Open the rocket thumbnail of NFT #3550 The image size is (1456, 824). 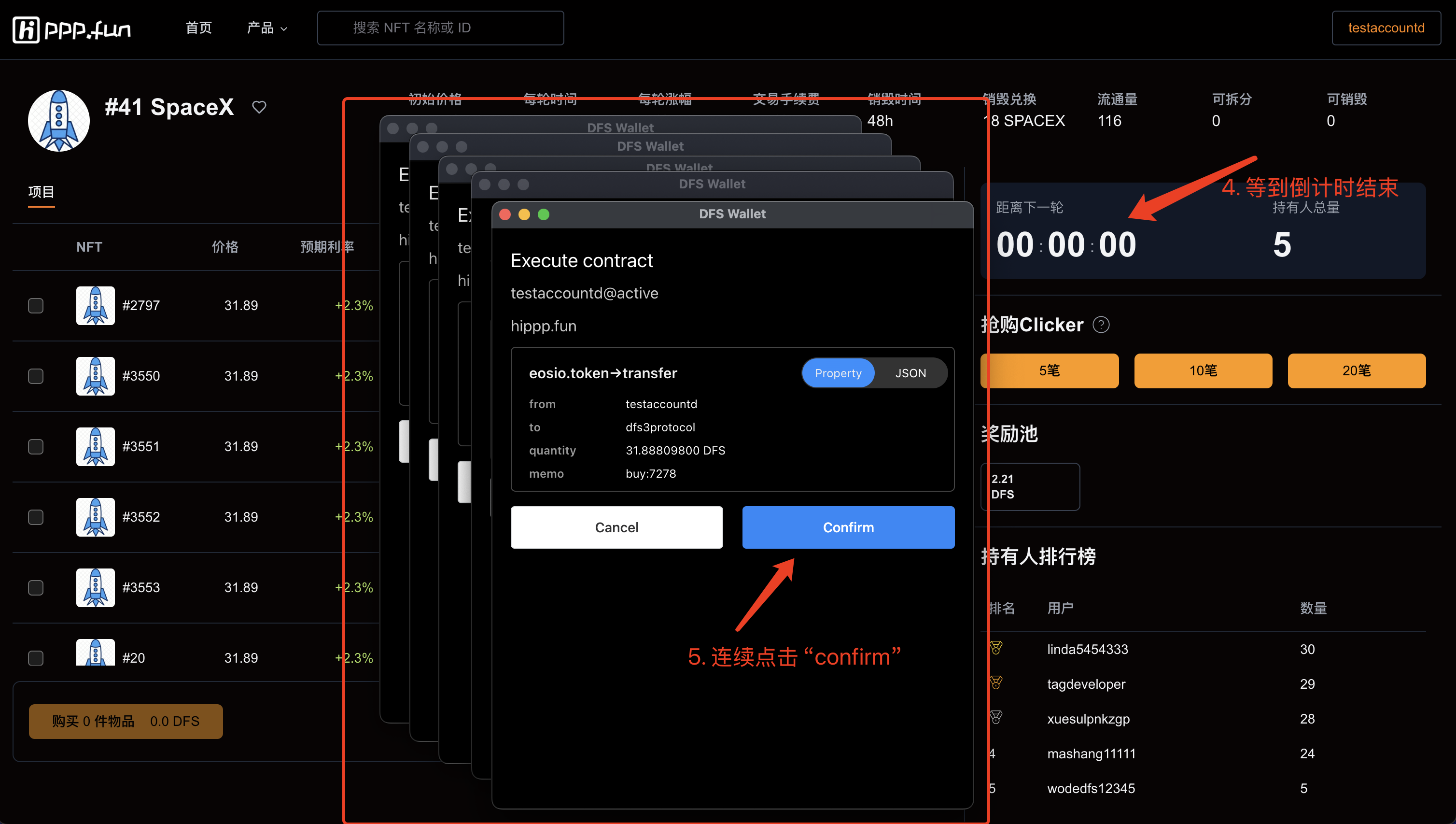click(x=96, y=376)
